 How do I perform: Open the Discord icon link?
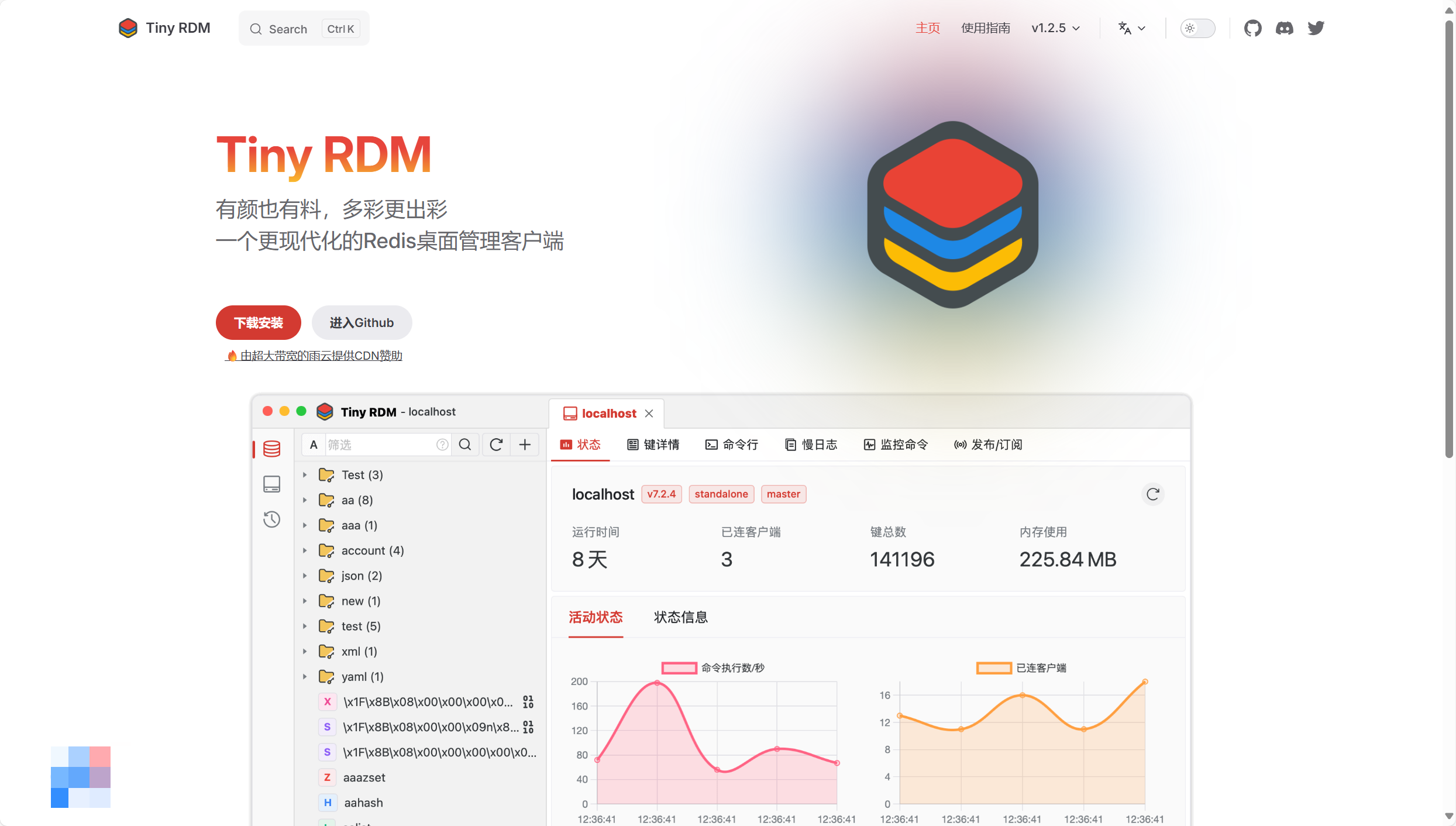[x=1284, y=28]
